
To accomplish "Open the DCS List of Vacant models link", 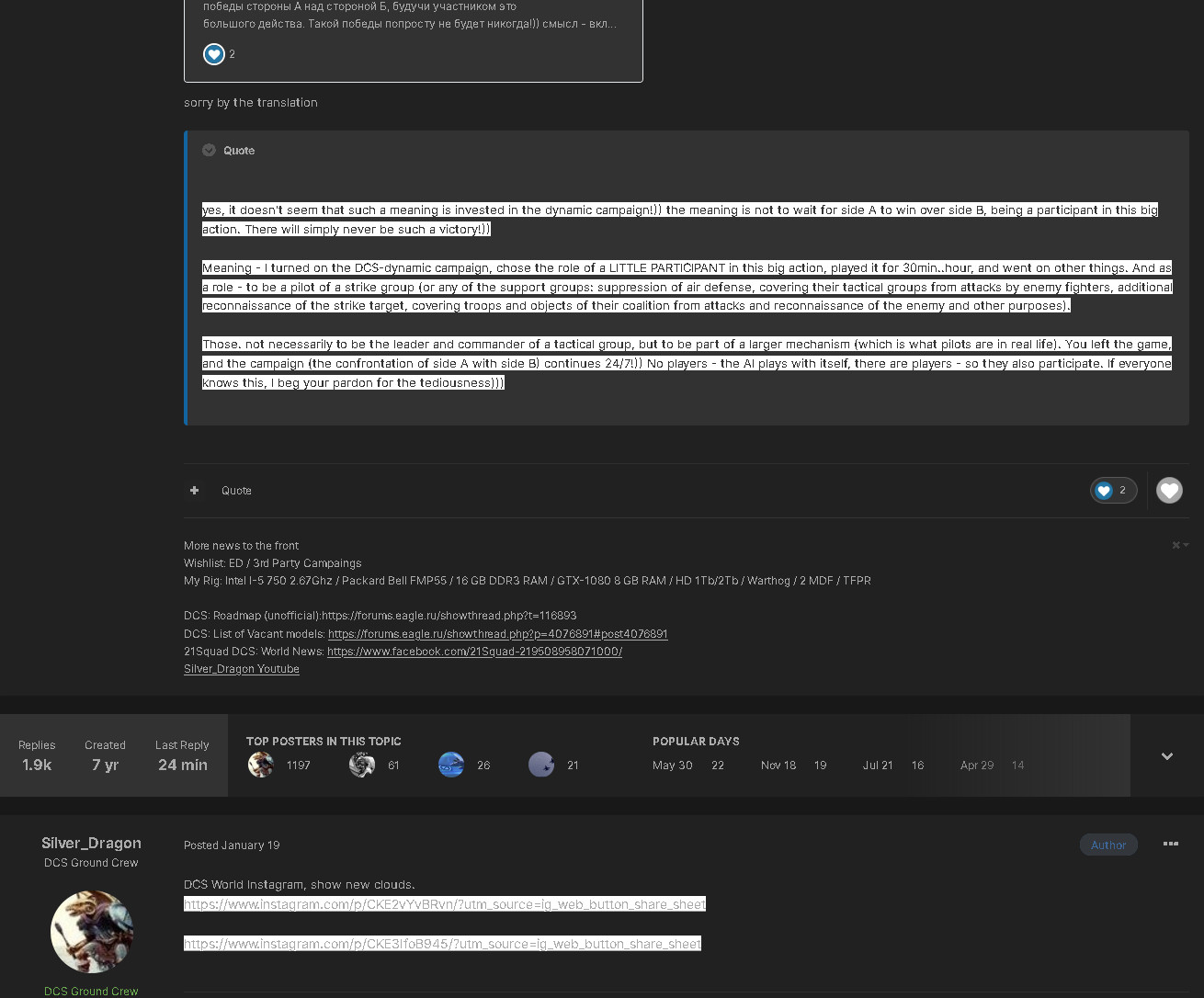I will coord(497,634).
